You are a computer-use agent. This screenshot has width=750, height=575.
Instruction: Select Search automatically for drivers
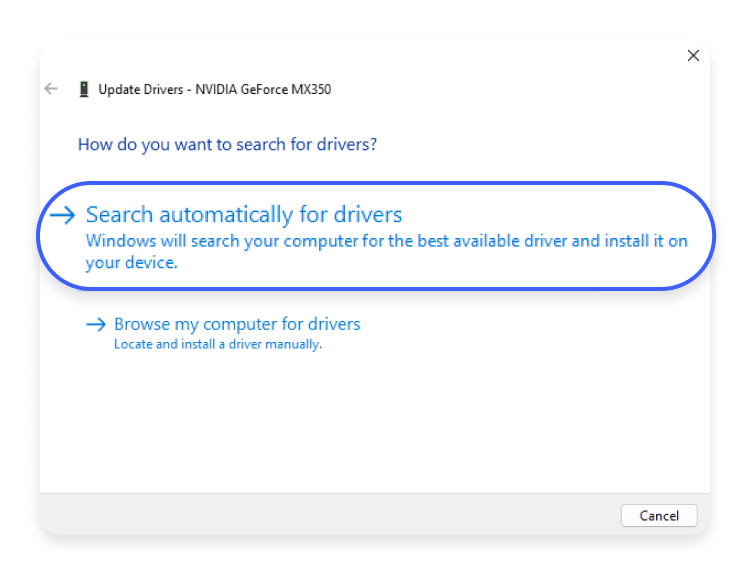(243, 215)
